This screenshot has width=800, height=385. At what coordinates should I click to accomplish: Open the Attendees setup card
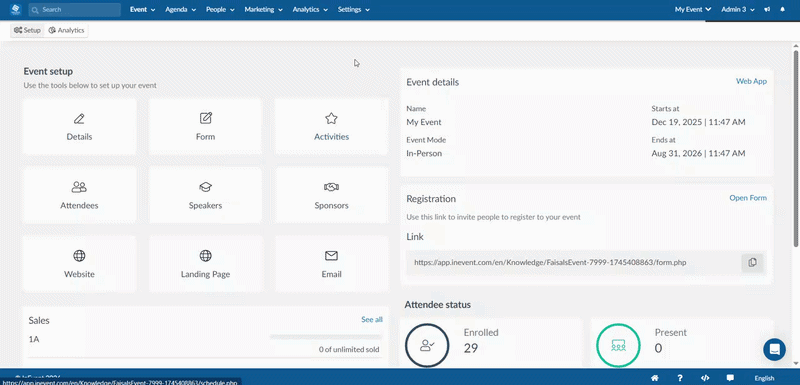(x=79, y=195)
